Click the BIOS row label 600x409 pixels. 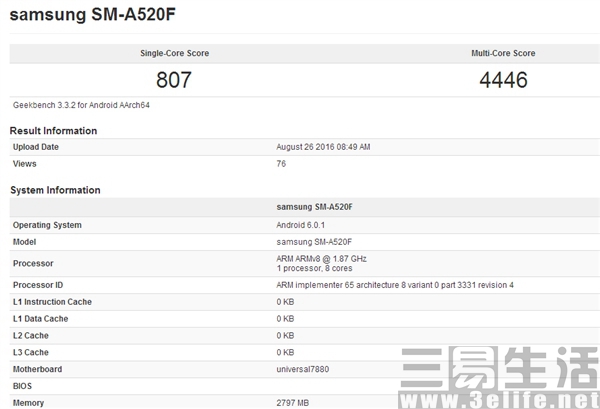pyautogui.click(x=22, y=386)
